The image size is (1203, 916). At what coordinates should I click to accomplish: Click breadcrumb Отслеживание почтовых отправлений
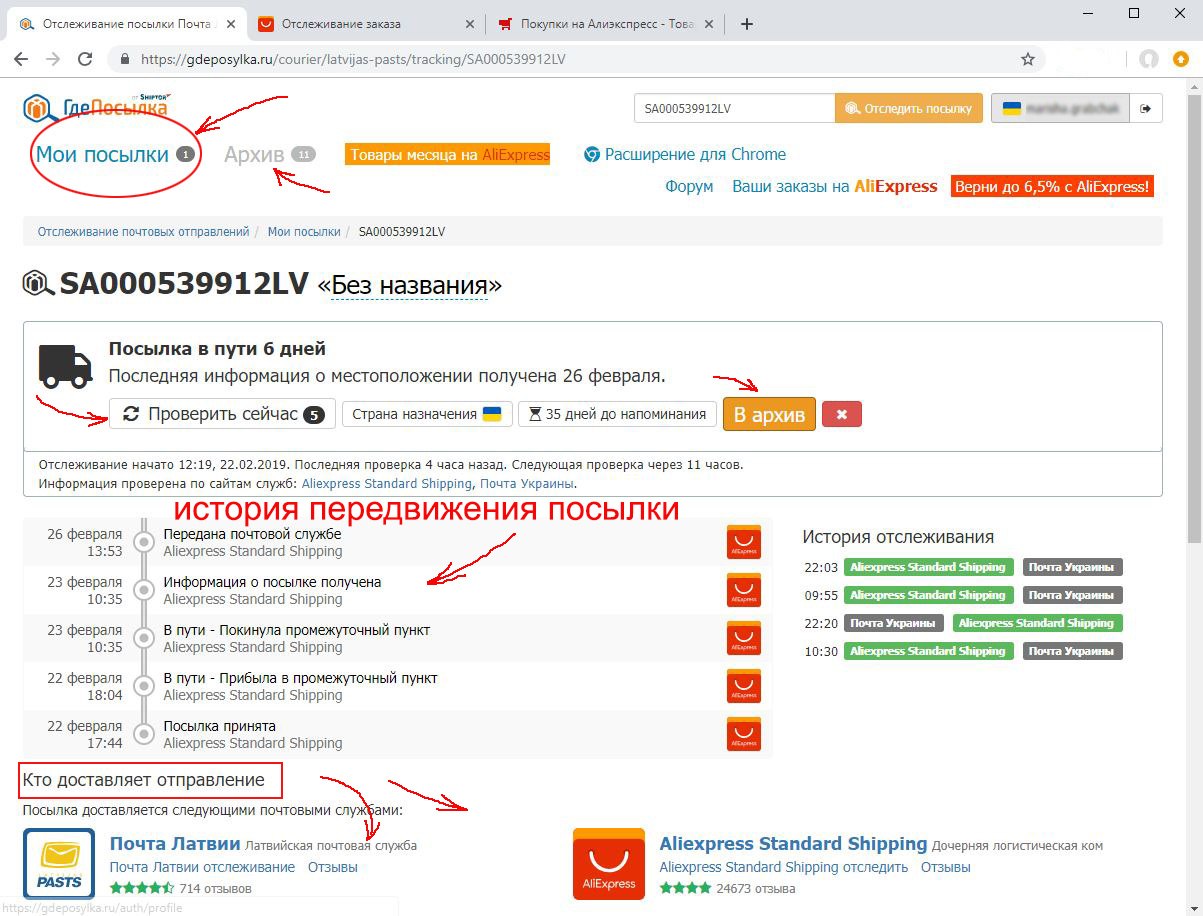[143, 231]
